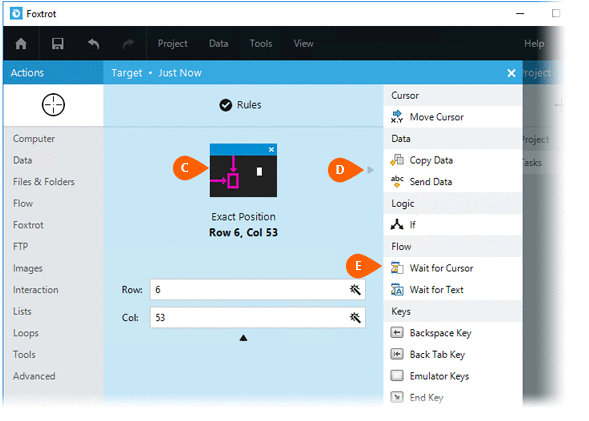This screenshot has width=589, height=421.
Task: Close the Target panel with the X
Action: 511,73
